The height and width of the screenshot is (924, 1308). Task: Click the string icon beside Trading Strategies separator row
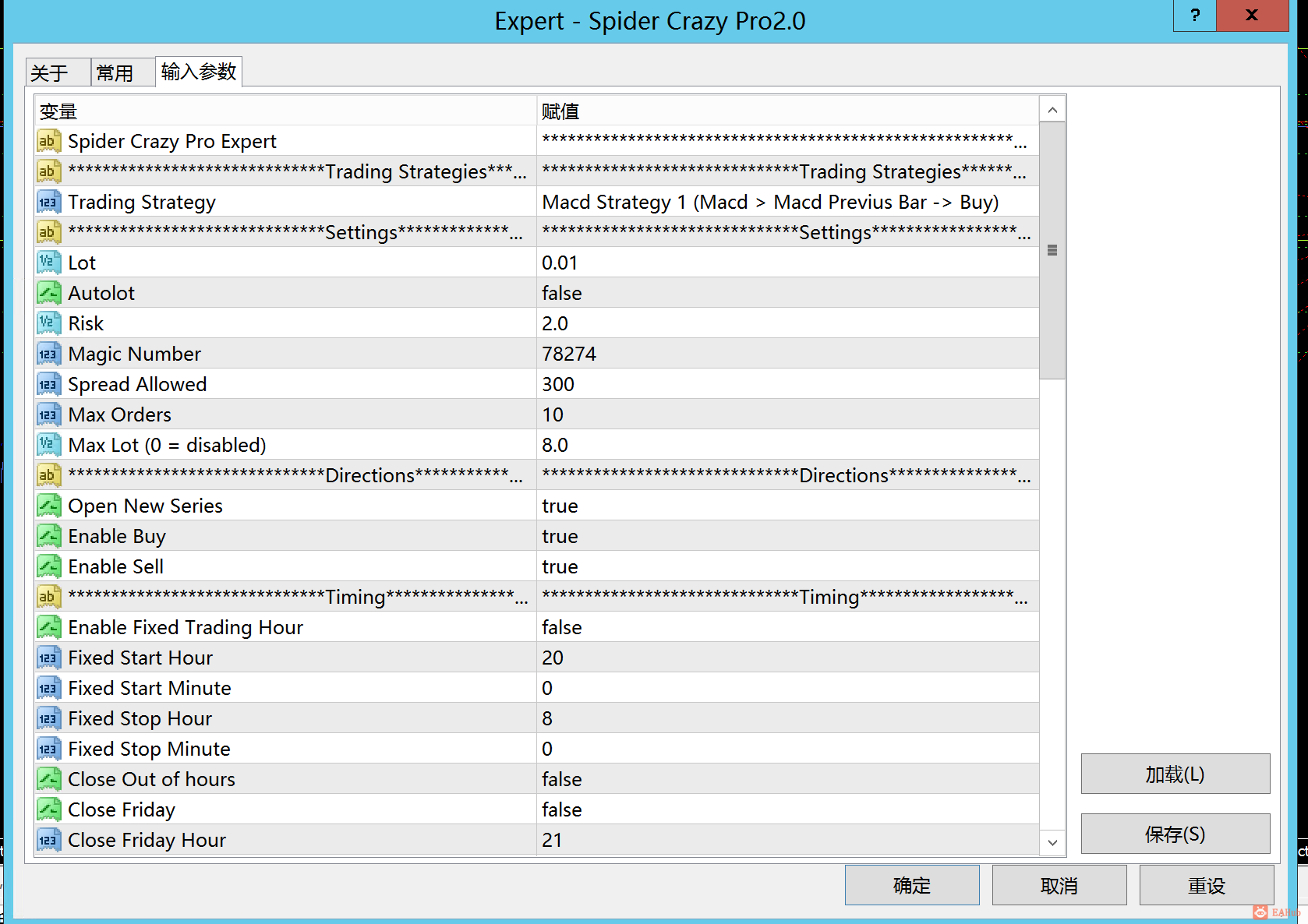(x=48, y=171)
